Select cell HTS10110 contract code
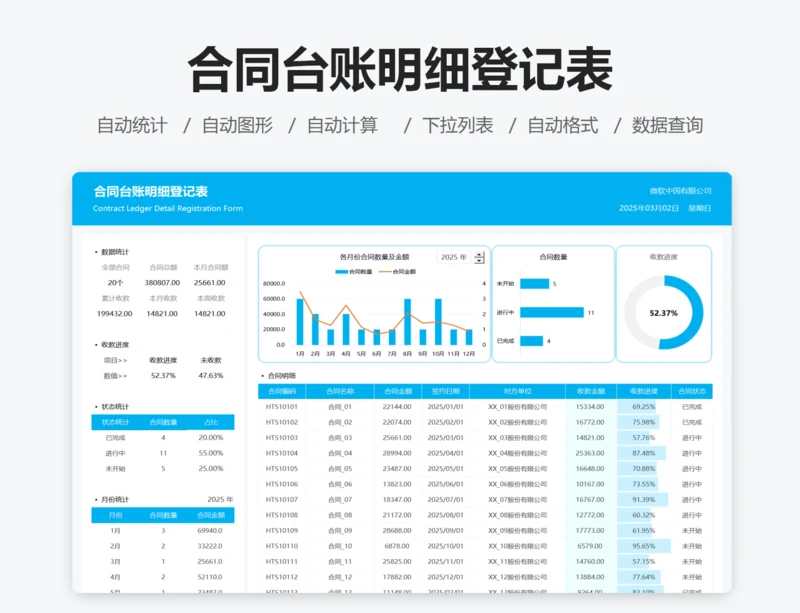Image resolution: width=800 pixels, height=613 pixels. [x=282, y=546]
